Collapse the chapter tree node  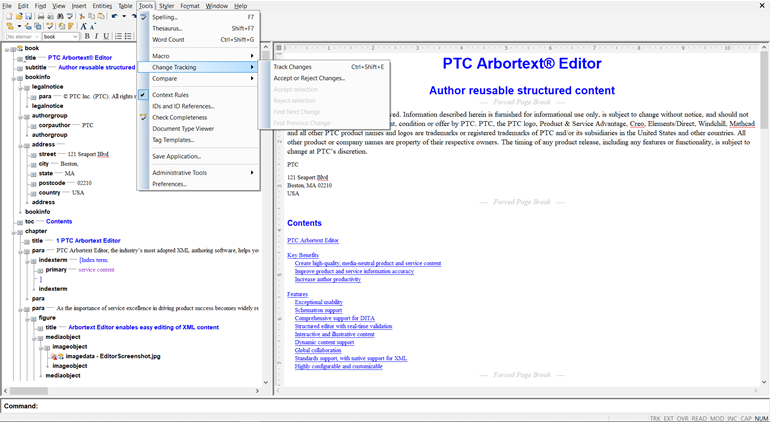click(13, 231)
